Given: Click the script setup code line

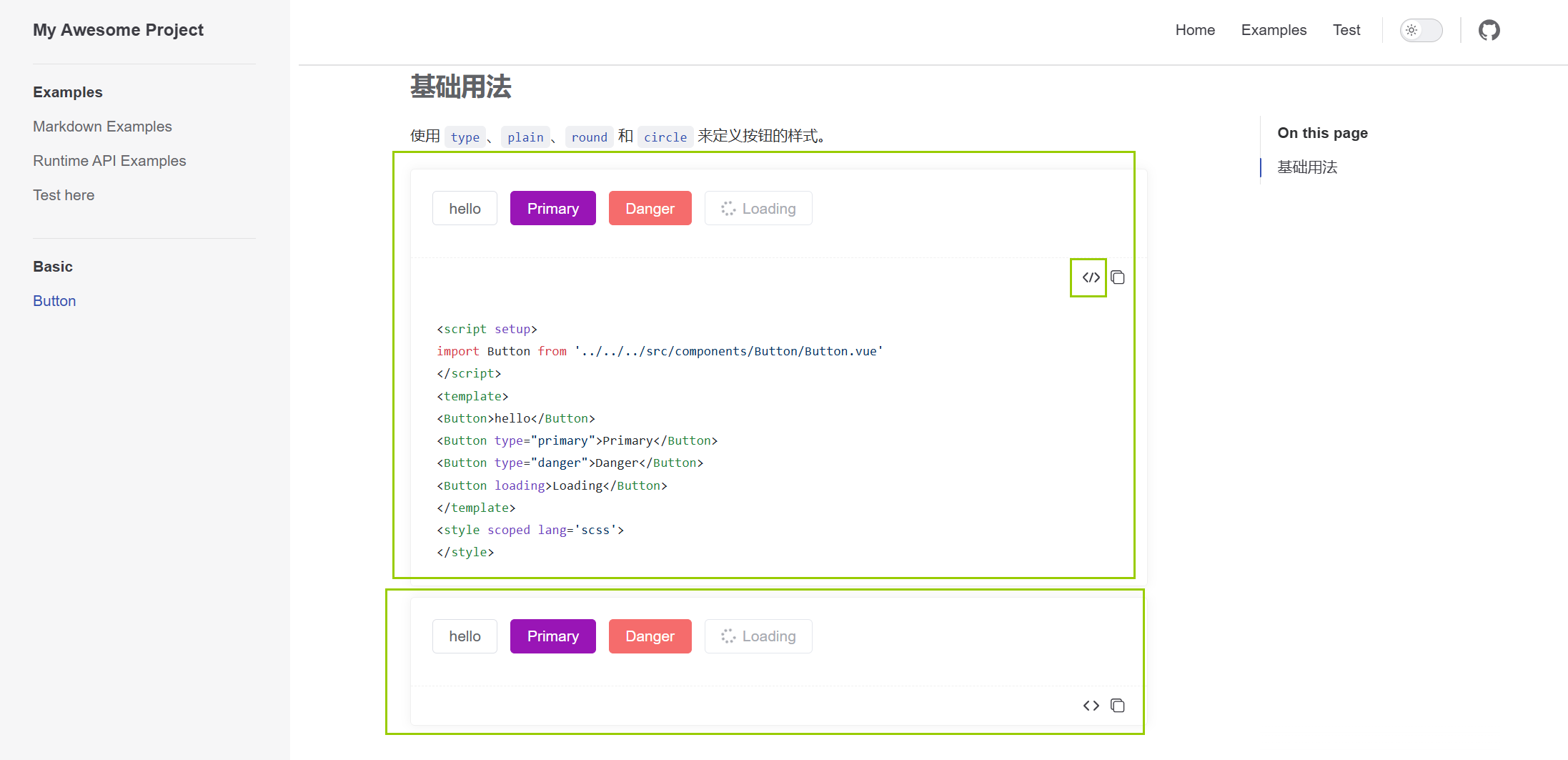Looking at the screenshot, I should 487,329.
